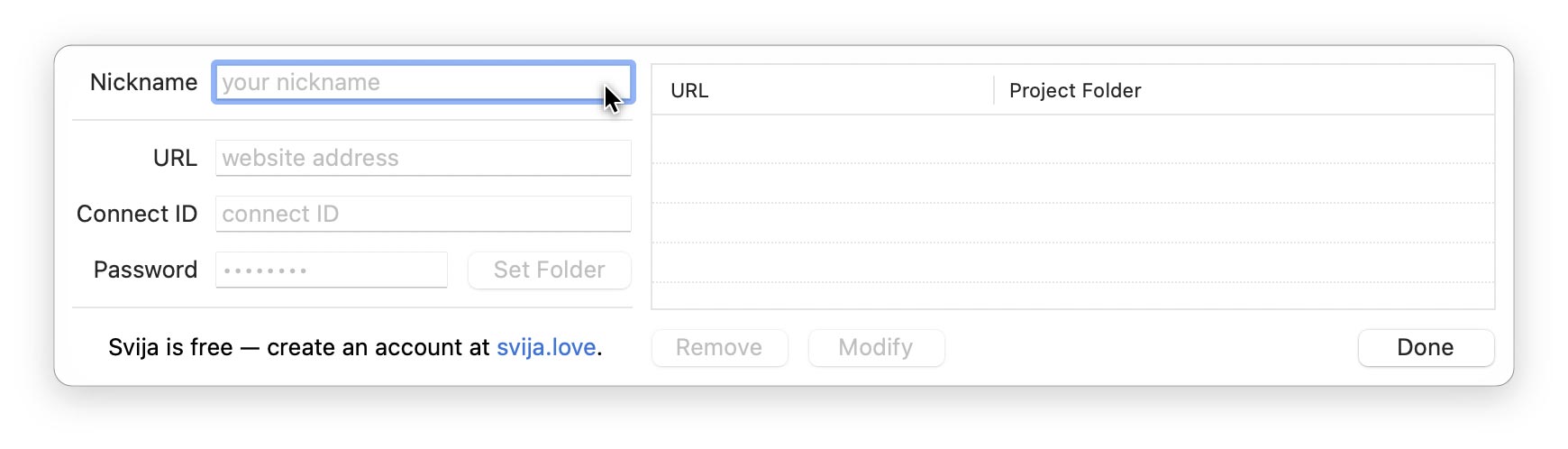Click the Password text label
The image size is (1568, 449).
pyautogui.click(x=145, y=270)
